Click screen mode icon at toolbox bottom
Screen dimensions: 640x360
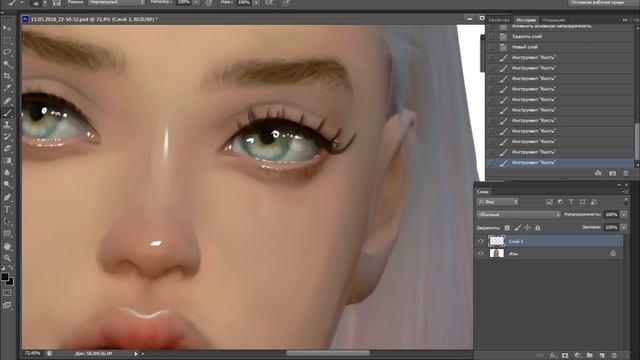(7, 305)
